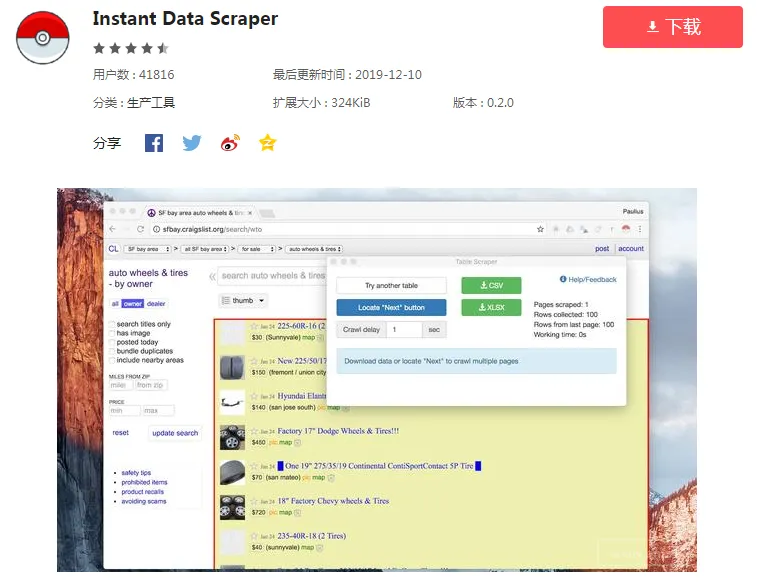Open the Factory 17" Dodge Wheels & Tires listing
The width and height of the screenshot is (757, 586).
point(338,431)
